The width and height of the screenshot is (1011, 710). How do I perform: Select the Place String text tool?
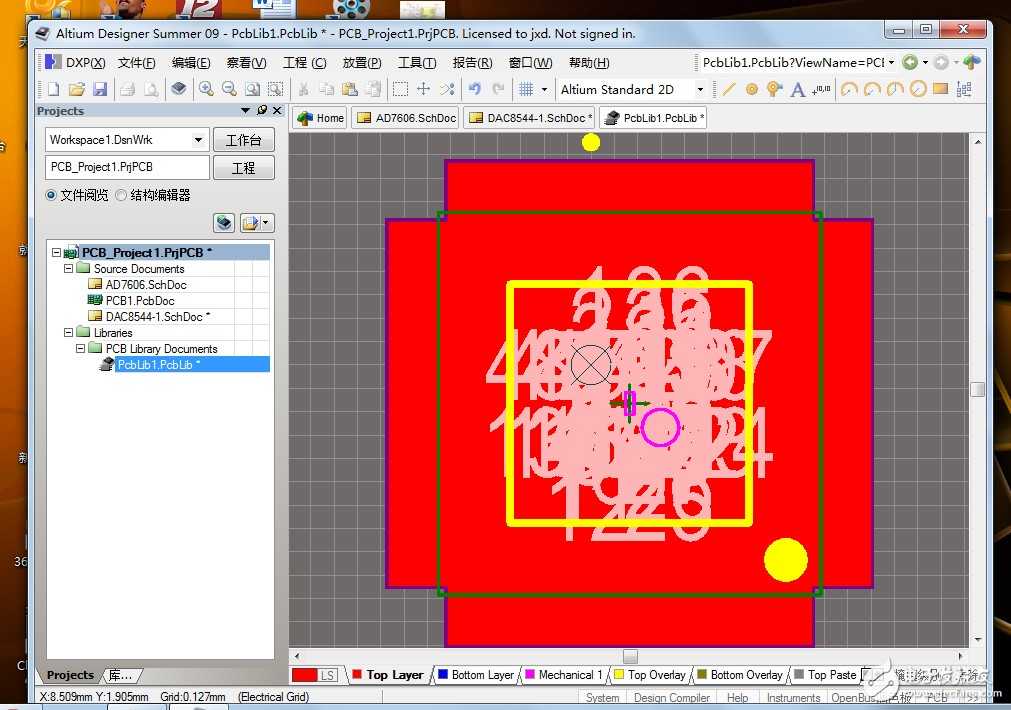pos(798,89)
